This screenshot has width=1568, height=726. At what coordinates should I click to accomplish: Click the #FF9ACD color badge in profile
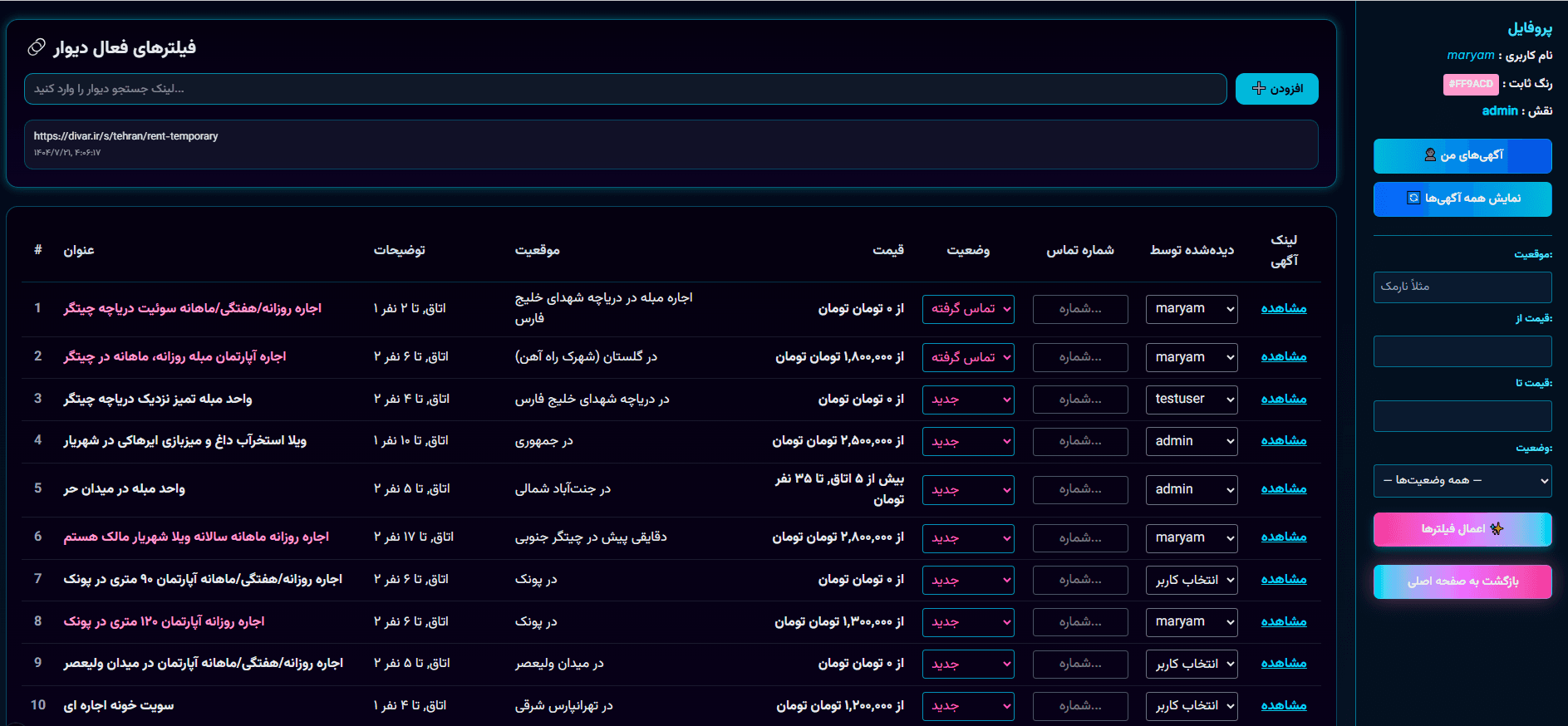click(1470, 84)
